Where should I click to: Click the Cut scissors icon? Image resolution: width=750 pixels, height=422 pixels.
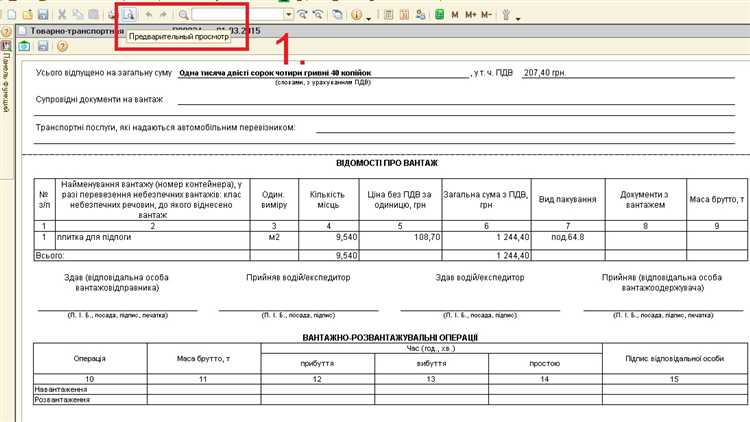[62, 14]
